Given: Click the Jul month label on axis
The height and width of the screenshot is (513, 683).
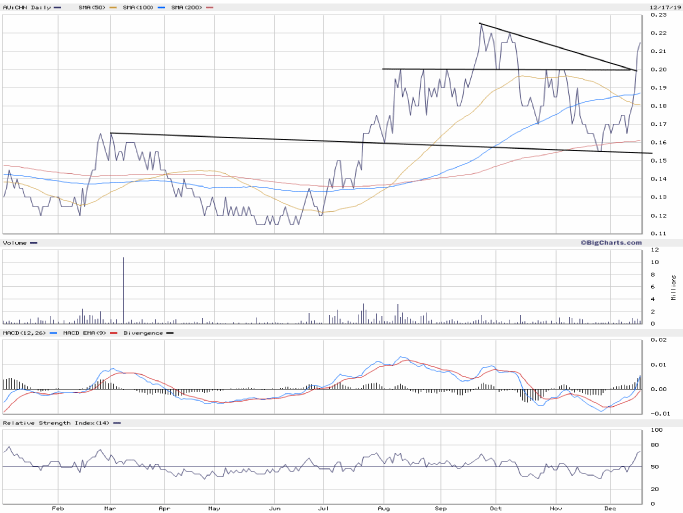Looking at the screenshot, I should tap(322, 507).
